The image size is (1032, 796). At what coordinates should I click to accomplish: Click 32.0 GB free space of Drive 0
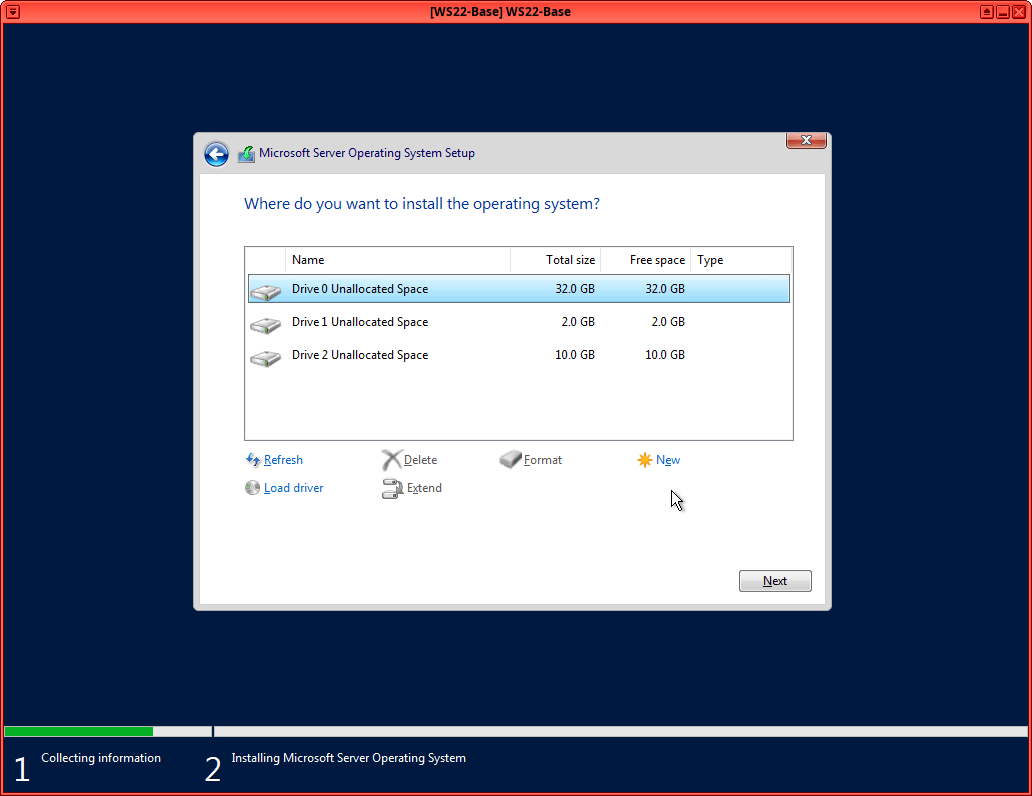(665, 288)
